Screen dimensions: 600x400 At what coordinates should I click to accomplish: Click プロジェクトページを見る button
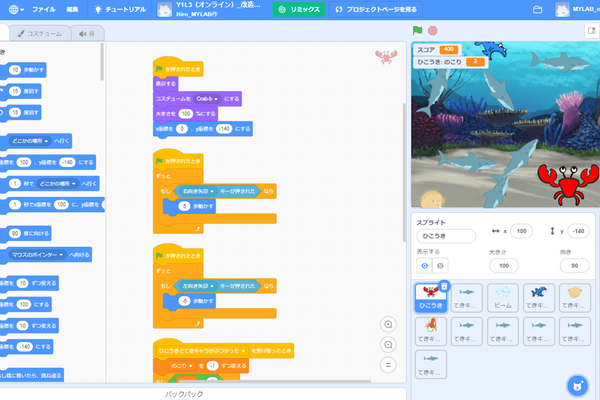pyautogui.click(x=376, y=10)
